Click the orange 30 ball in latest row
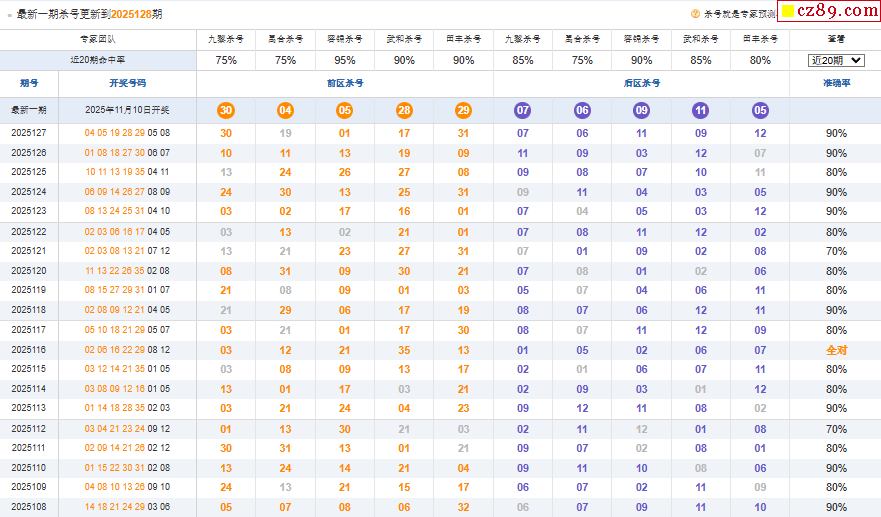The height and width of the screenshot is (517, 881). [226, 110]
